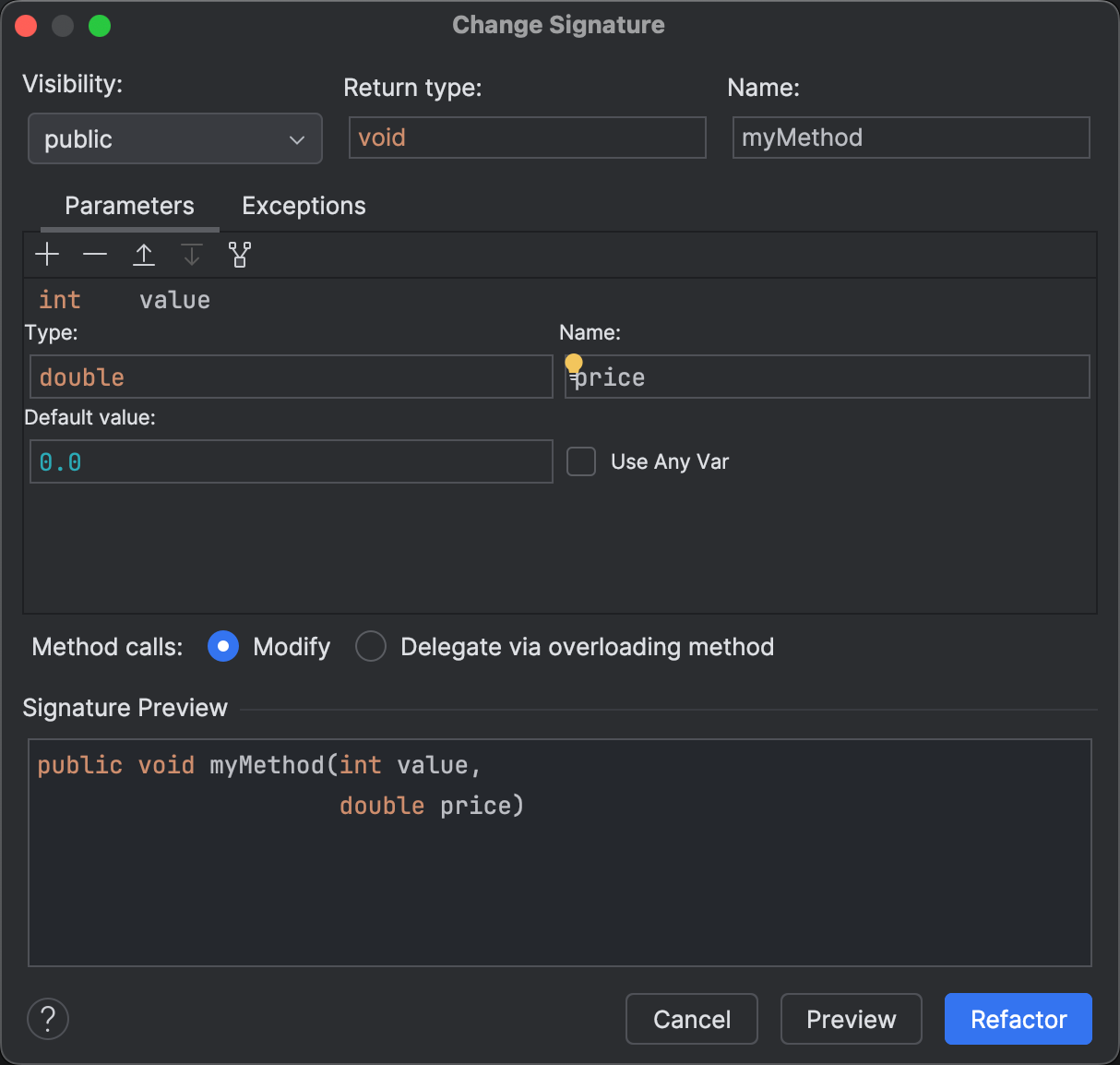Open the Visibility dropdown showing public
This screenshot has height=1065, width=1120.
click(174, 138)
